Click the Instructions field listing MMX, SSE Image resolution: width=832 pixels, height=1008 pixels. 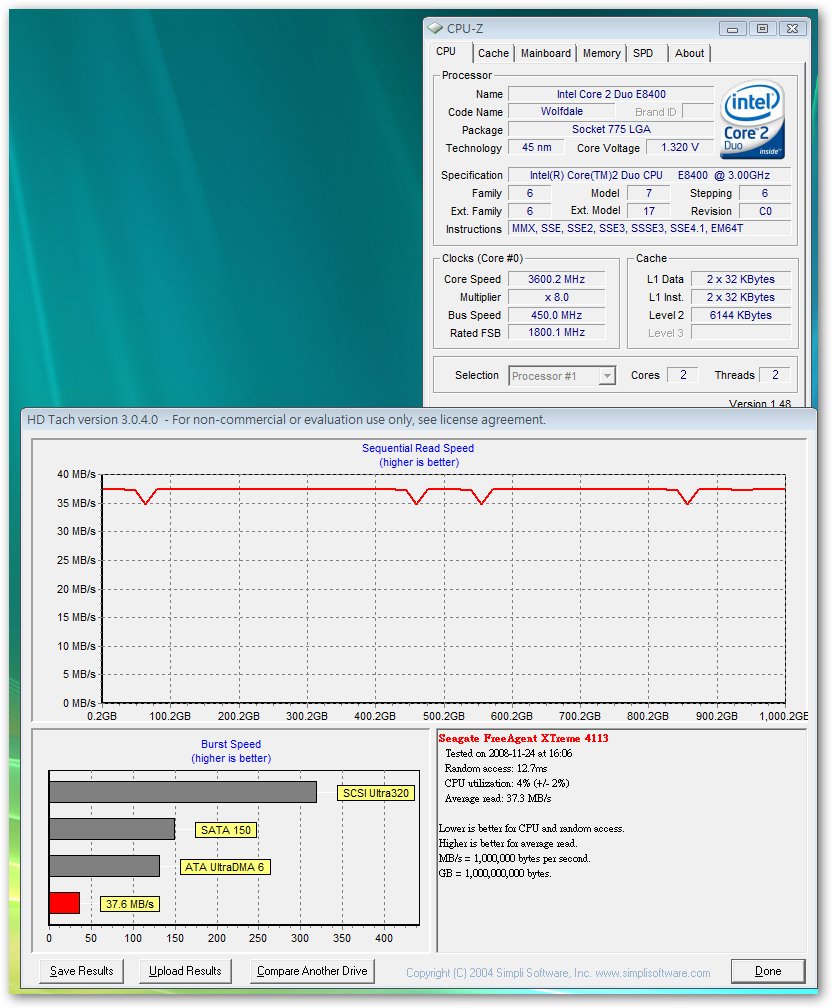[649, 228]
